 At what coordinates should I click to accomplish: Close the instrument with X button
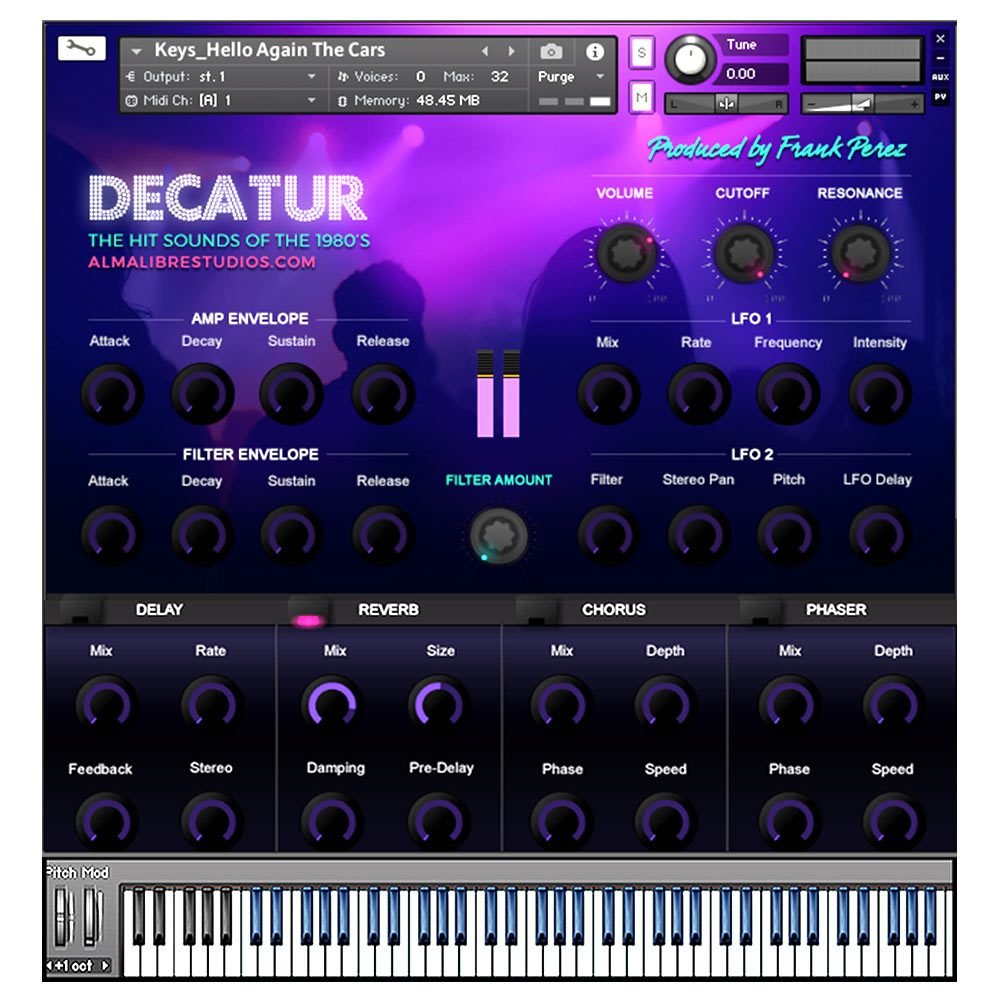point(940,39)
